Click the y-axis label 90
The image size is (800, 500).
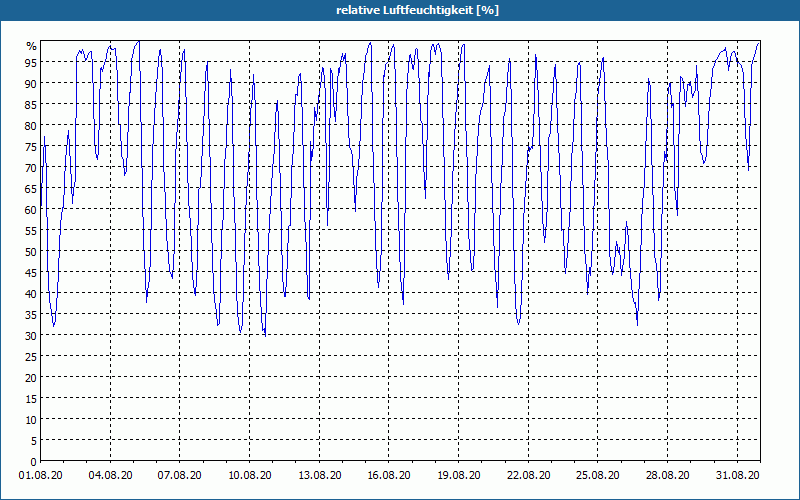coord(31,84)
